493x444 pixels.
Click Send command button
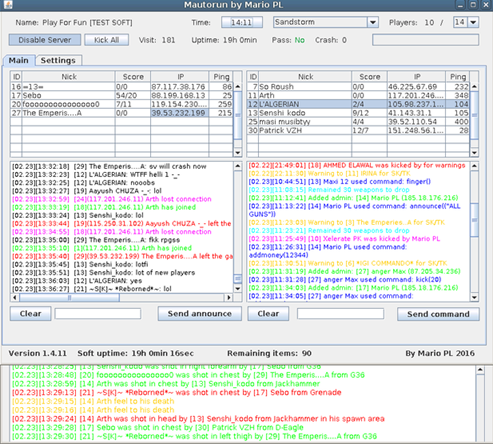(x=438, y=314)
